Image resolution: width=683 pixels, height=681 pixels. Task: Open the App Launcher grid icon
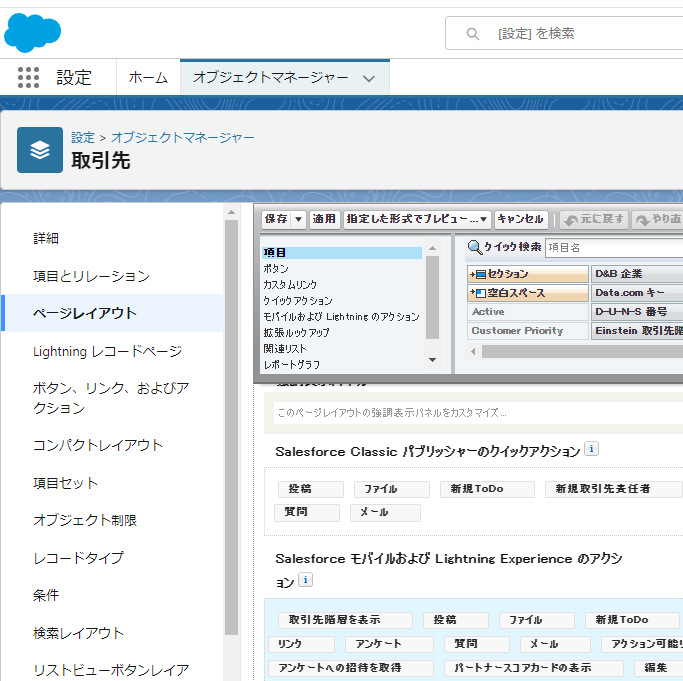pos(28,78)
